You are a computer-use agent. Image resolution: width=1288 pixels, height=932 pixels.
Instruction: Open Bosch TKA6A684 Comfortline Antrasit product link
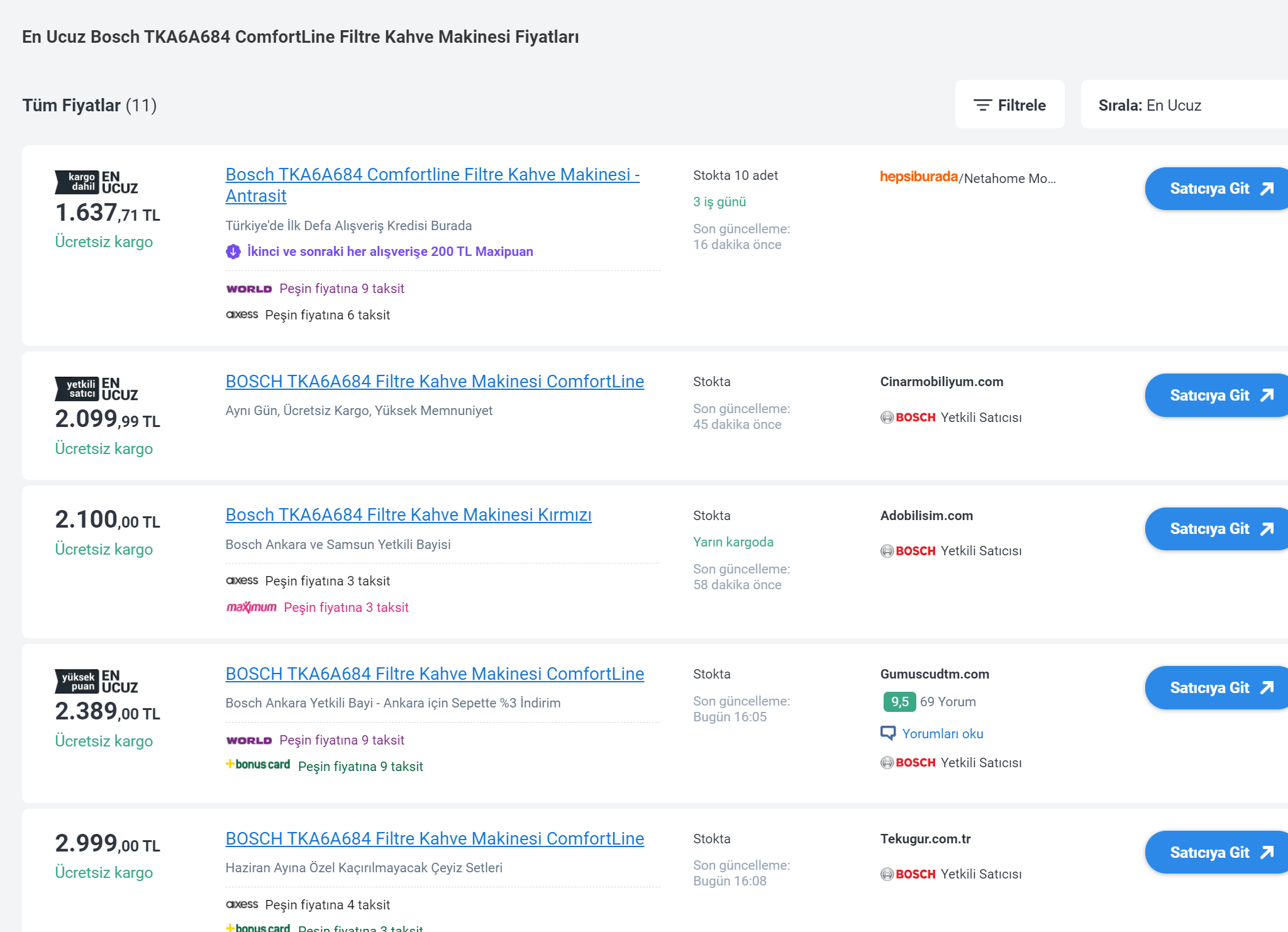(433, 185)
